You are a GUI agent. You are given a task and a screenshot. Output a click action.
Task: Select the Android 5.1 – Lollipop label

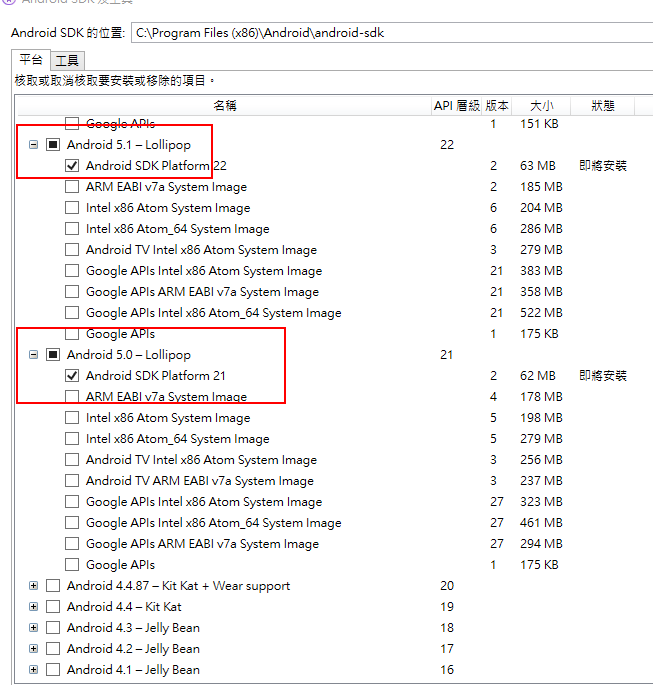click(129, 145)
